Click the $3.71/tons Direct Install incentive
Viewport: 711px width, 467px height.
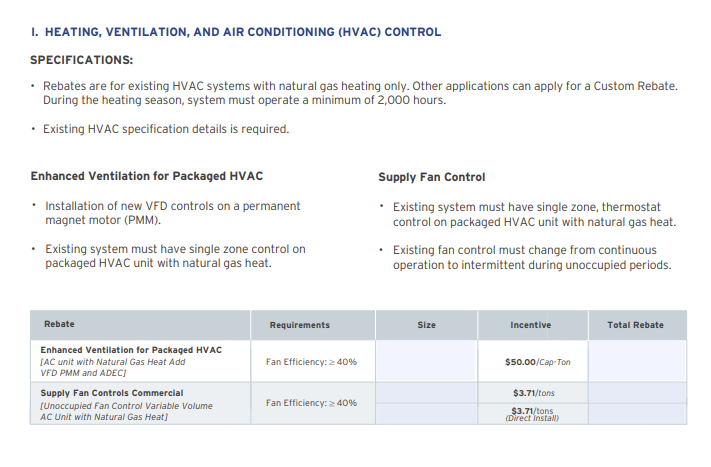coord(531,413)
